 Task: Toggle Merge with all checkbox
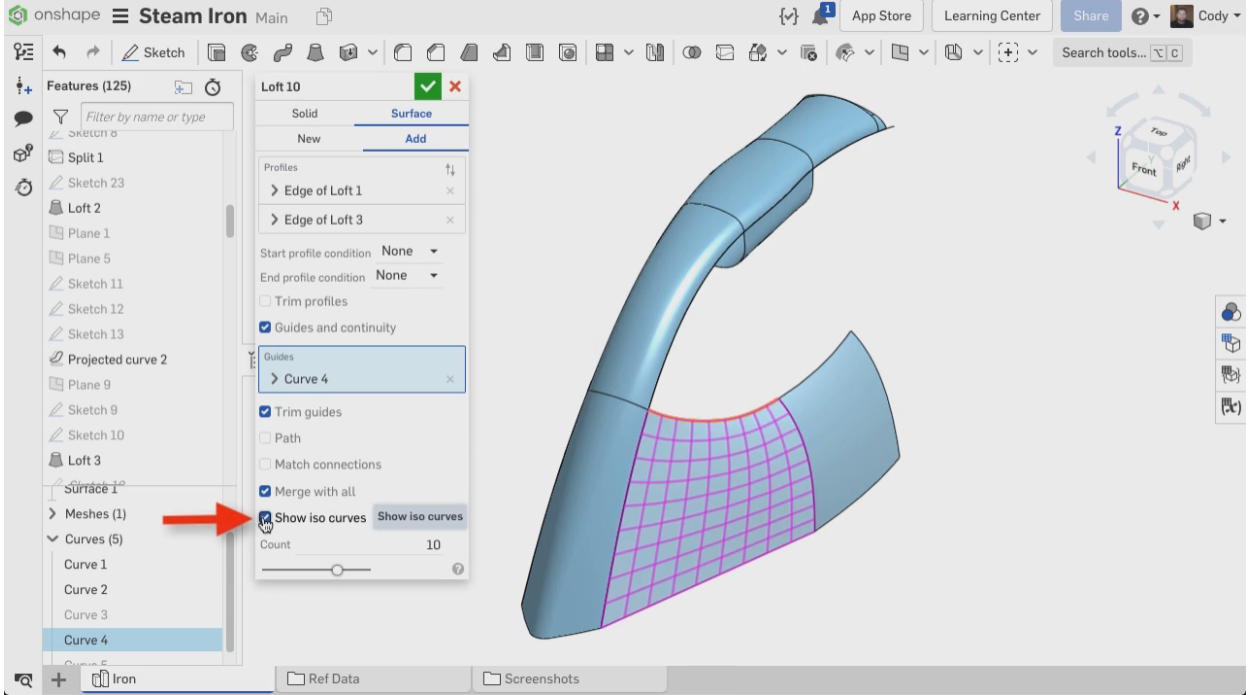(265, 491)
